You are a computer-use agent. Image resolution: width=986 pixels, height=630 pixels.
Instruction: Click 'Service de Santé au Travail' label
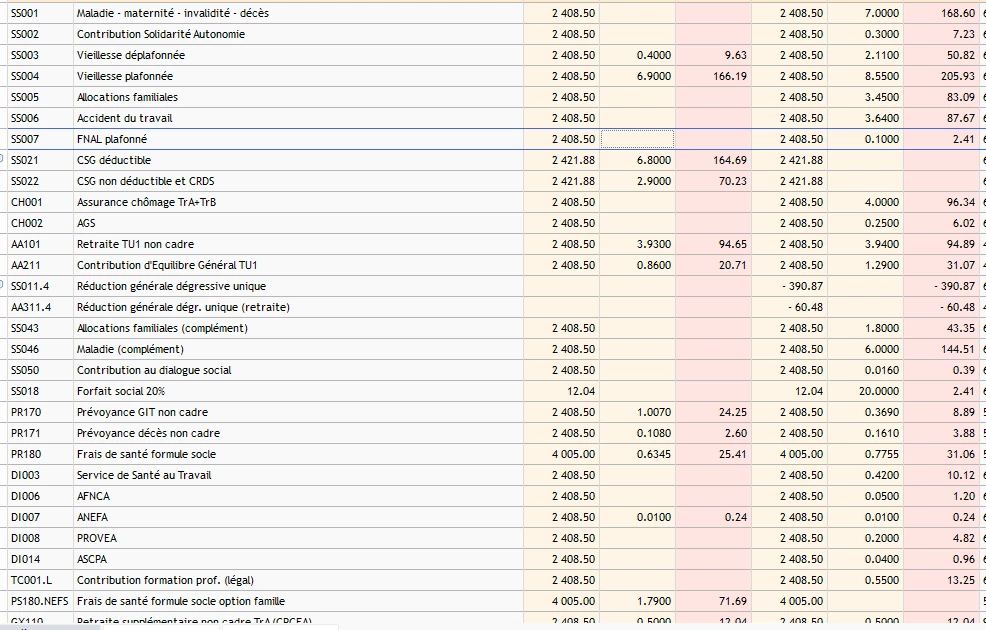(x=144, y=475)
